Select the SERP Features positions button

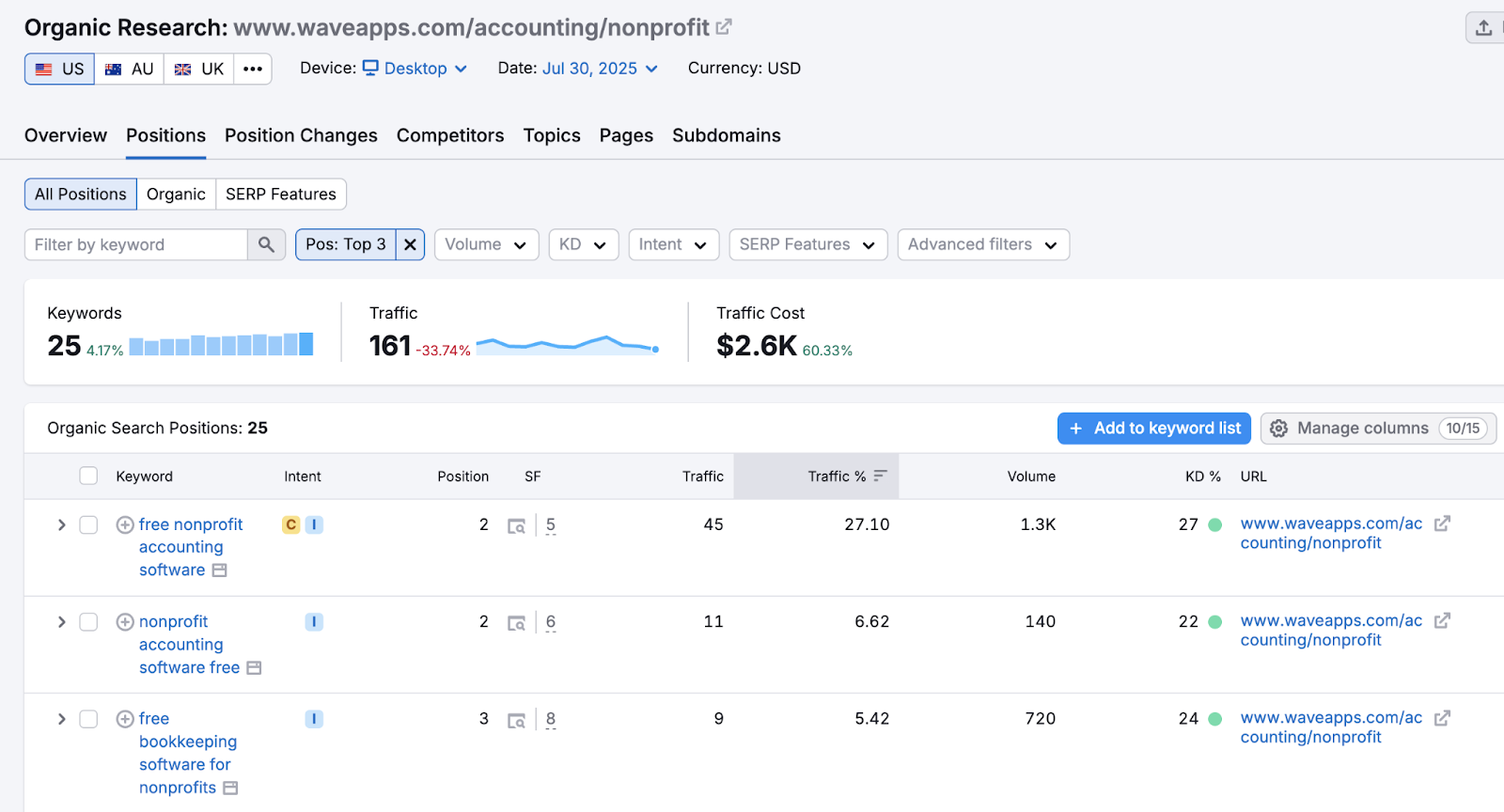pos(280,195)
